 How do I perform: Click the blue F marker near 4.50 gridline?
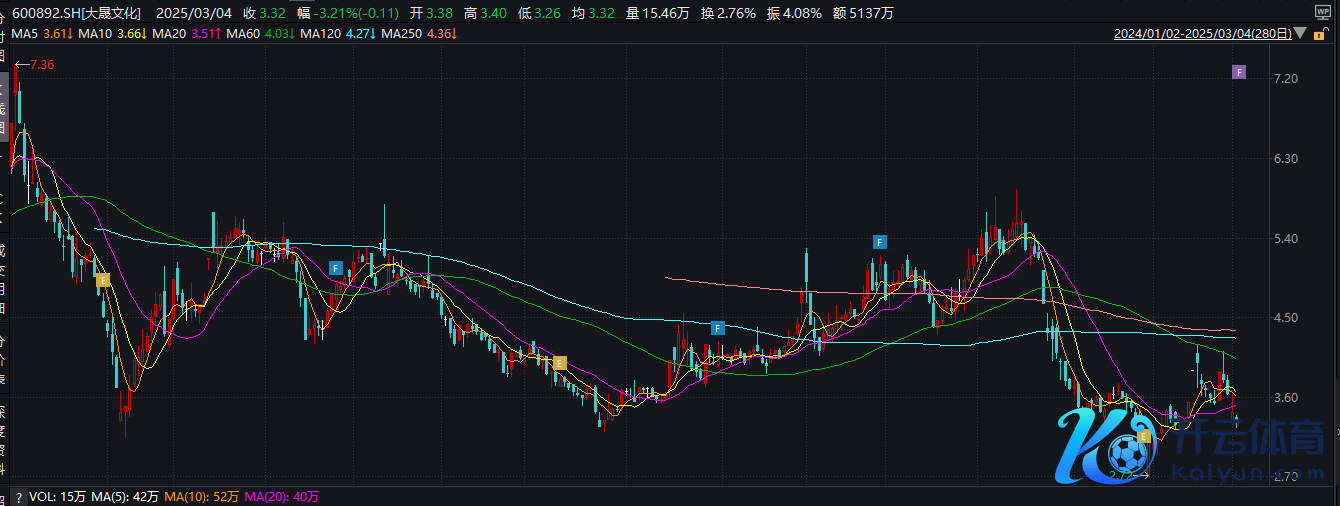pyautogui.click(x=717, y=328)
